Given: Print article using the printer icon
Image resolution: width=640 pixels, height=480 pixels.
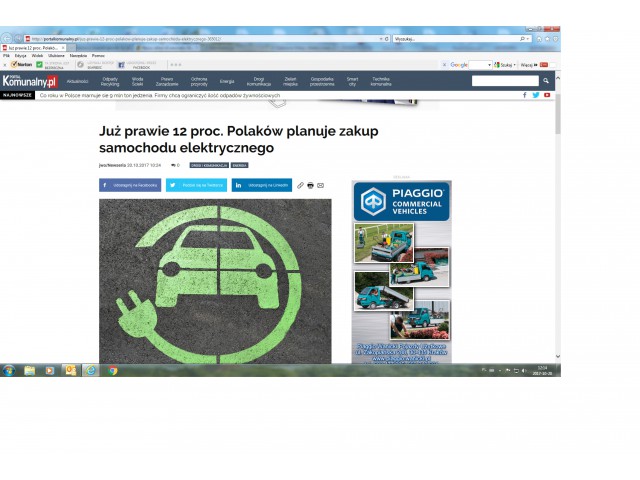Looking at the screenshot, I should [310, 185].
